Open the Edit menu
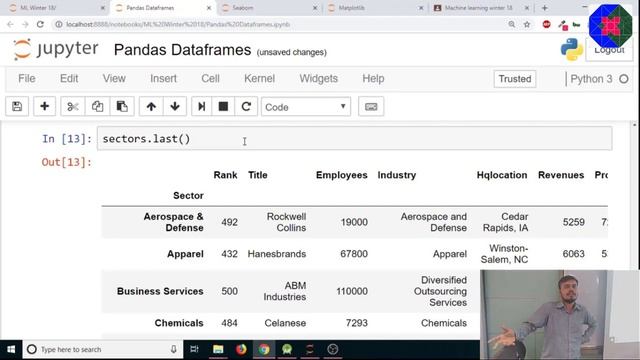Viewport: 640px width, 360px height. (69, 78)
